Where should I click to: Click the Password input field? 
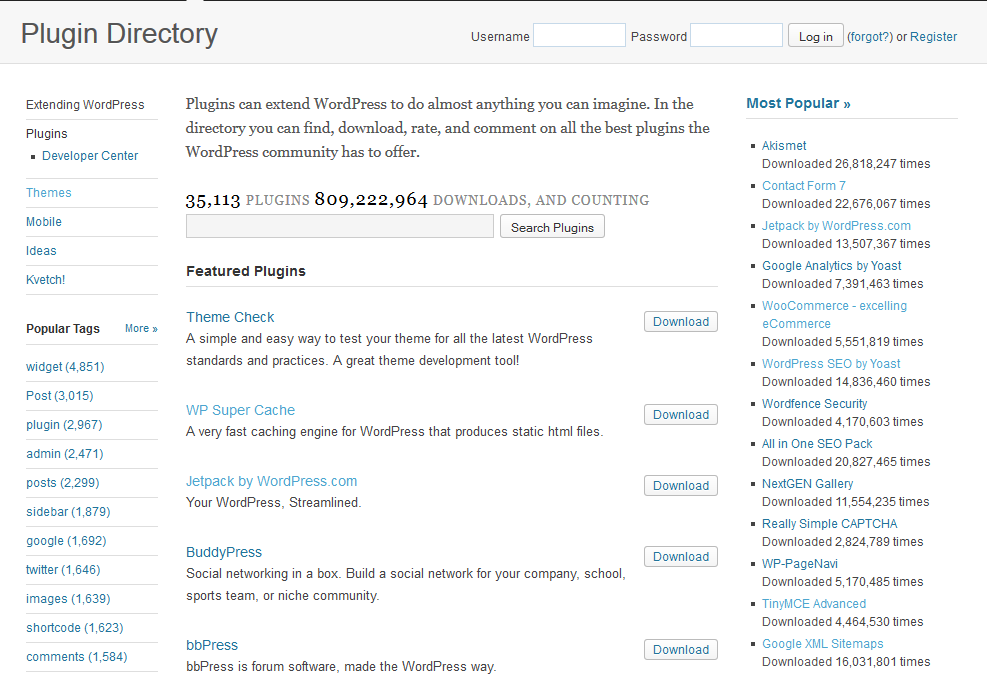[736, 35]
